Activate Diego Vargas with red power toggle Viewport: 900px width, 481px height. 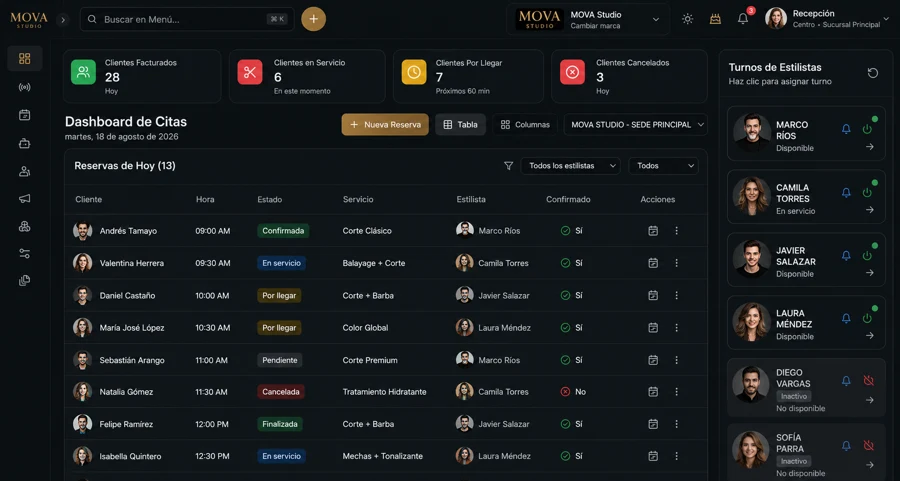pos(868,381)
